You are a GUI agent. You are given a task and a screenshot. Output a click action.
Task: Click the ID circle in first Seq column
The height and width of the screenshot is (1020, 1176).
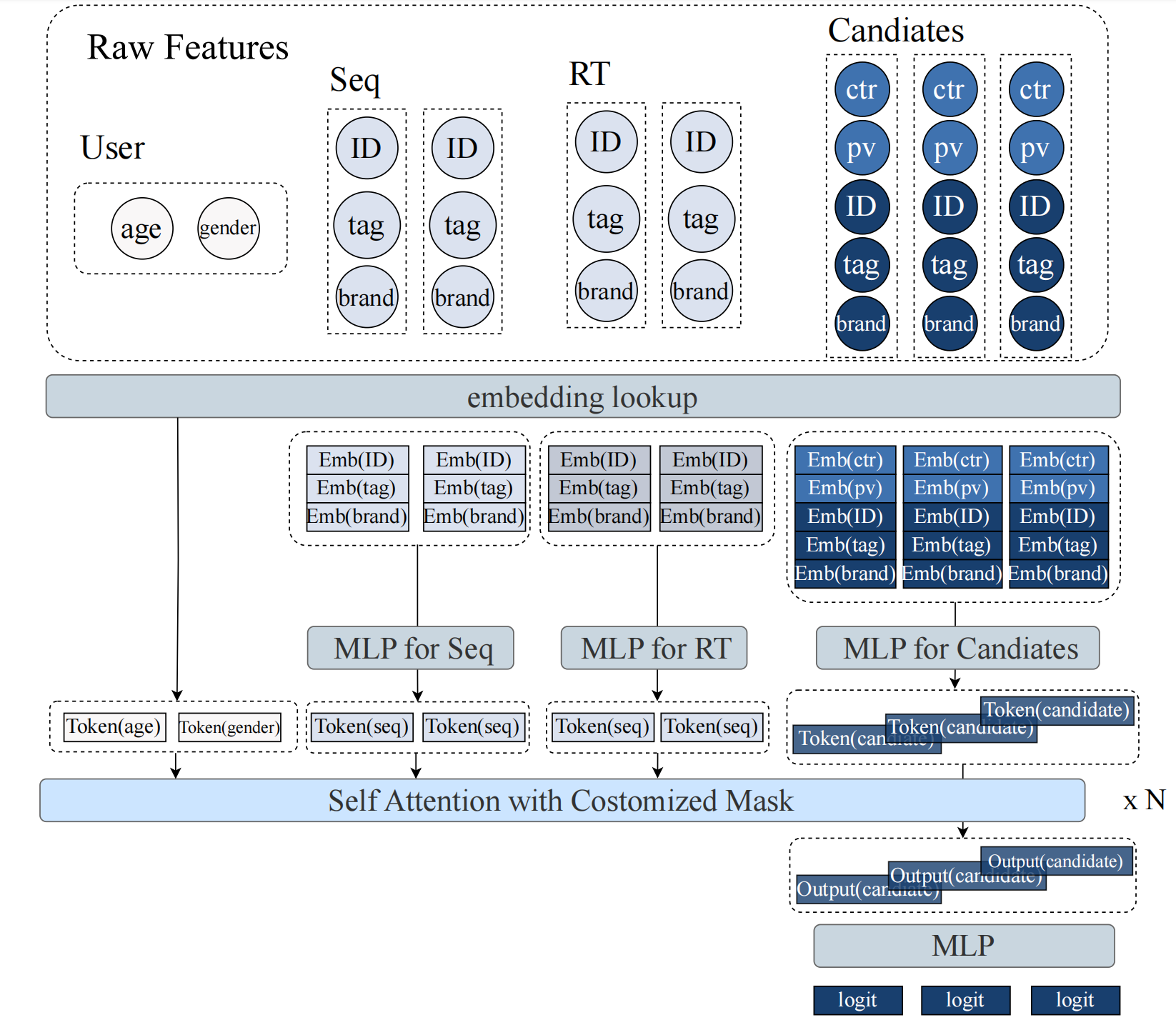(x=367, y=148)
